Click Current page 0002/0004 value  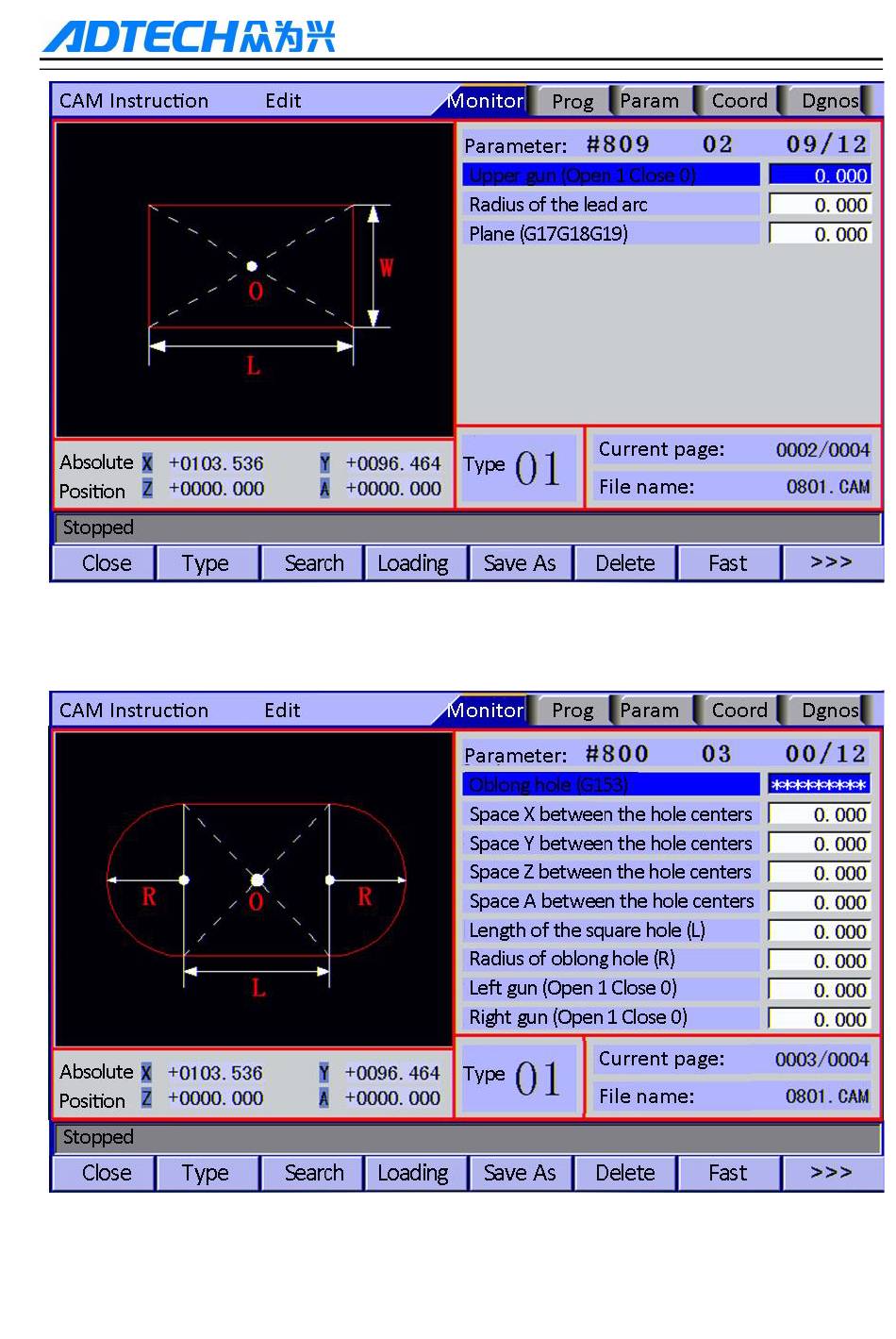(x=822, y=450)
